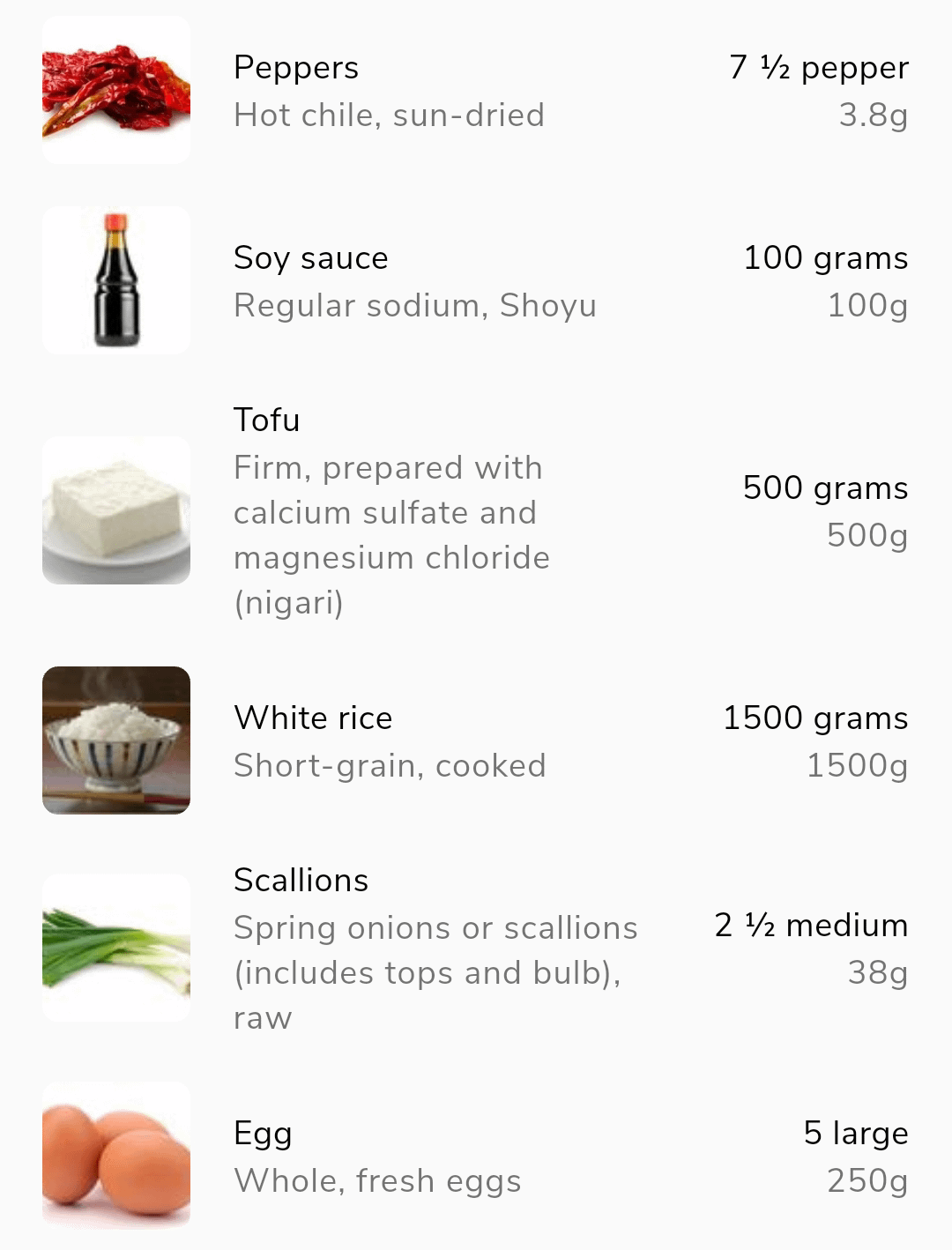952x1250 pixels.
Task: Change the 100 grams soy sauce amount
Action: [825, 258]
